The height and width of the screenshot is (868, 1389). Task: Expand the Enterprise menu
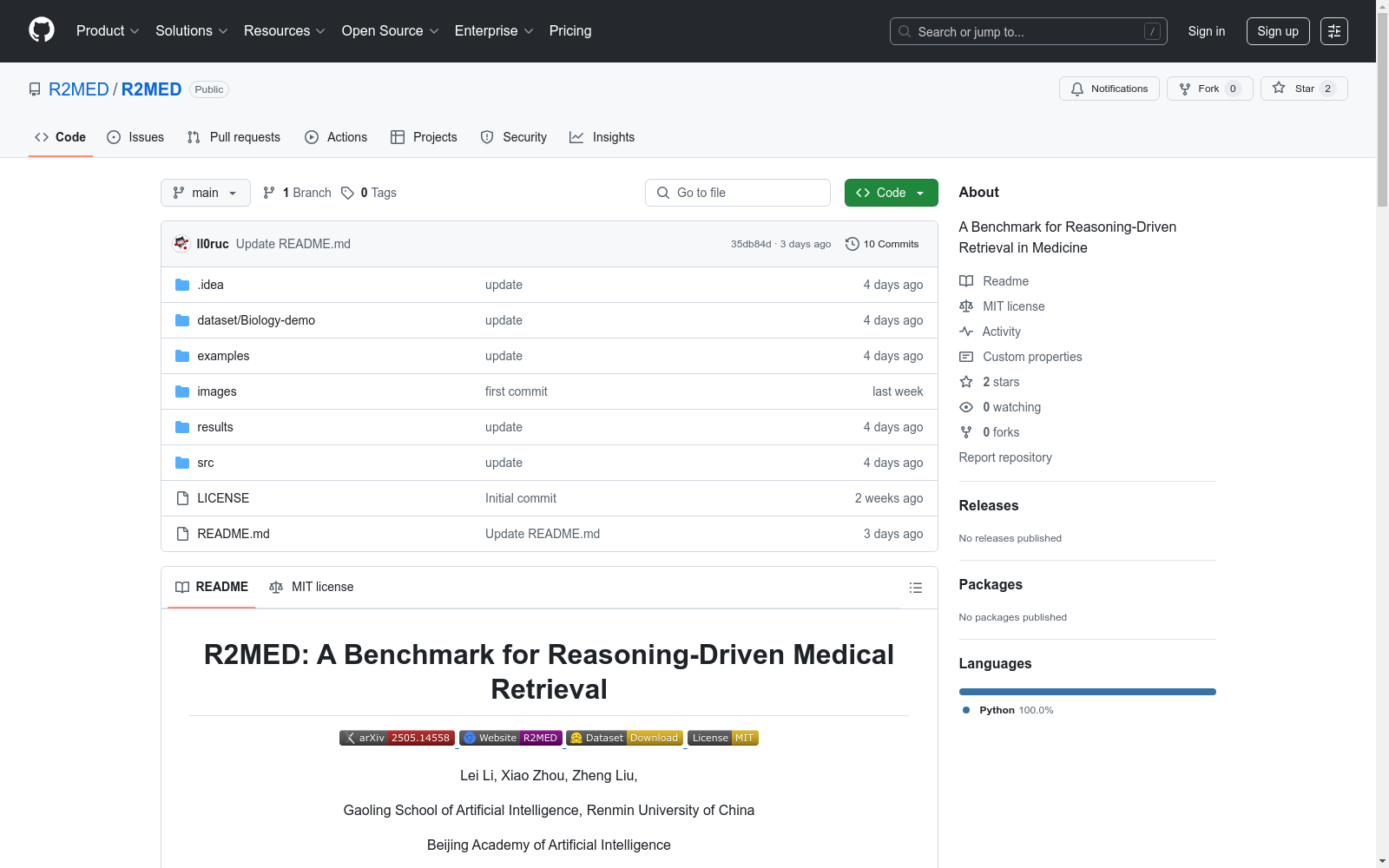coord(494,31)
